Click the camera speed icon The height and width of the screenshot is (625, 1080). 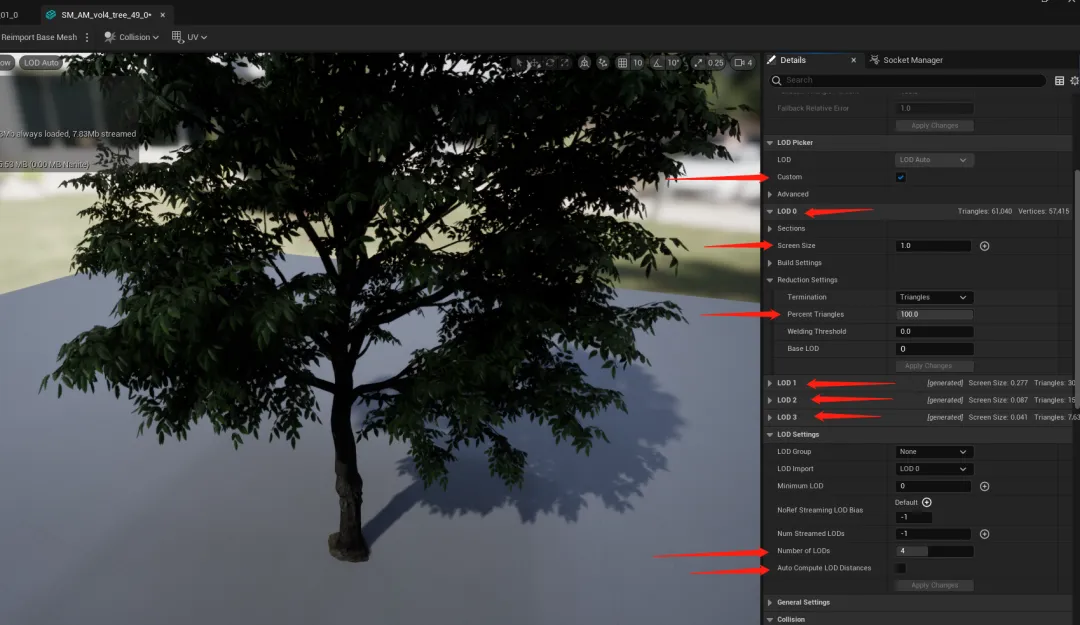coord(742,63)
